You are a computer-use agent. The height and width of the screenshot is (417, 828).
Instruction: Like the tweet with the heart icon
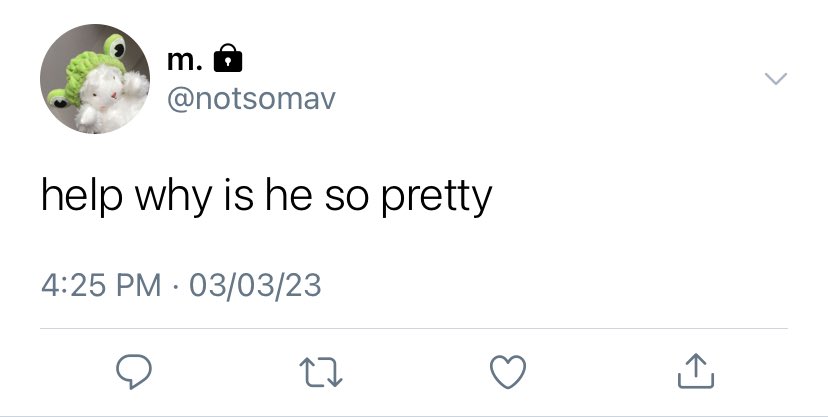tap(508, 372)
